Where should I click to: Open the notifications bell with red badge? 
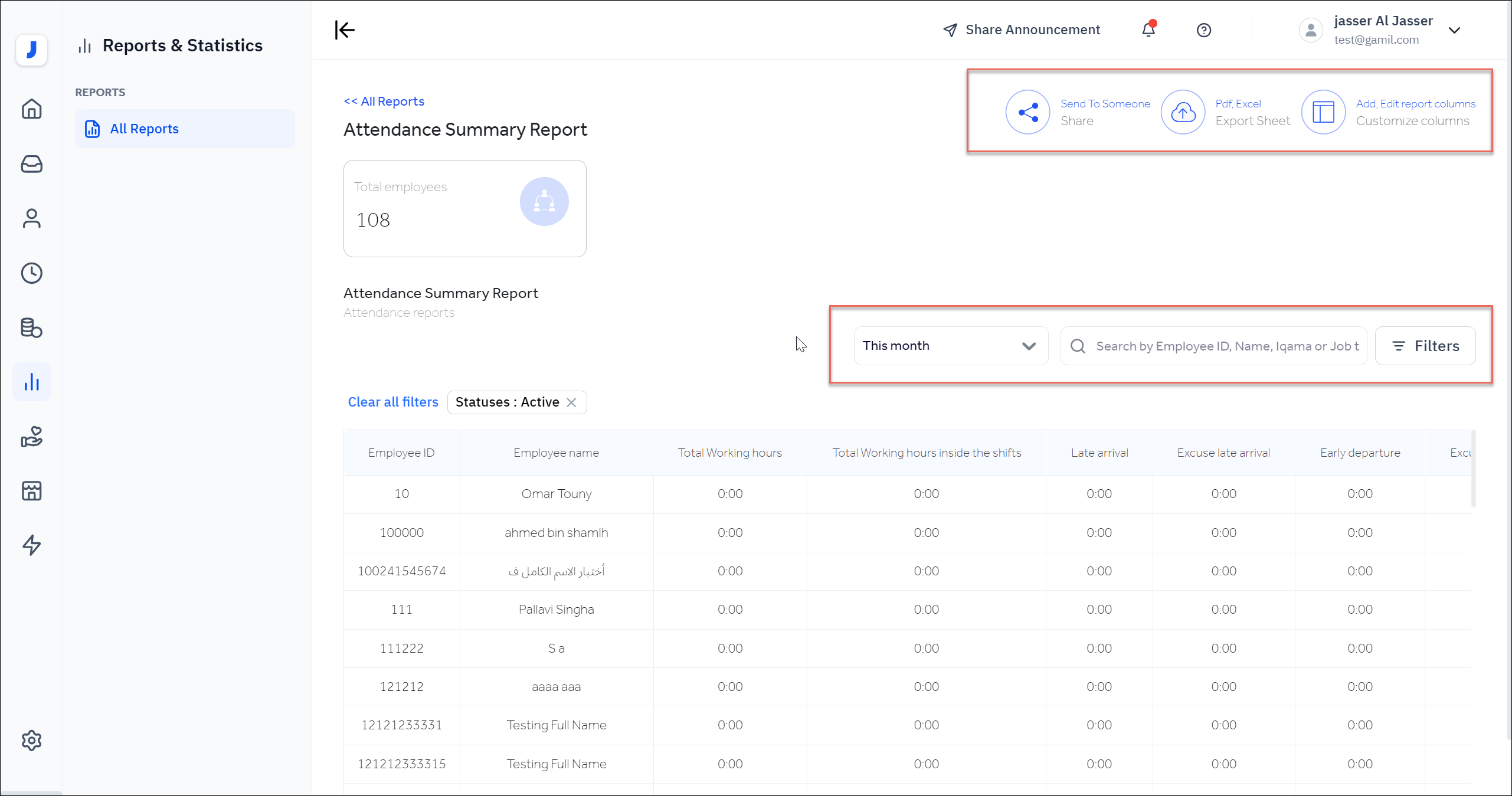pos(1147,30)
